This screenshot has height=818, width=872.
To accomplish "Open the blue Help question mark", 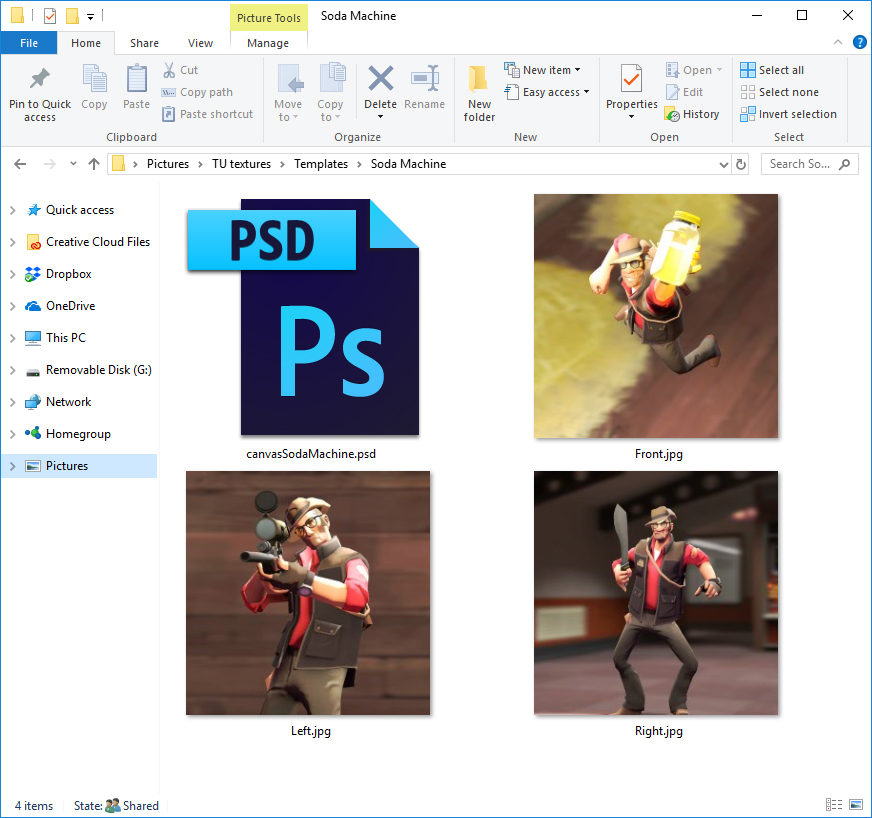I will pyautogui.click(x=859, y=42).
